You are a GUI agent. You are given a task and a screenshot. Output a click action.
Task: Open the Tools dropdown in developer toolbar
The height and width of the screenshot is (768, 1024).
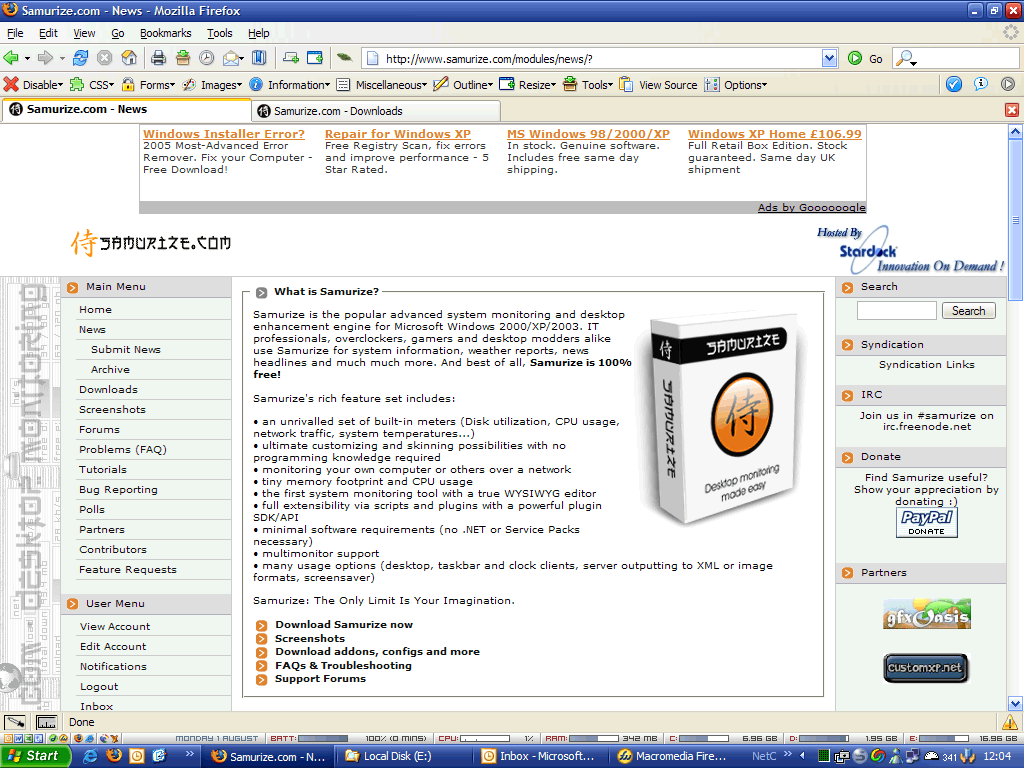point(588,85)
